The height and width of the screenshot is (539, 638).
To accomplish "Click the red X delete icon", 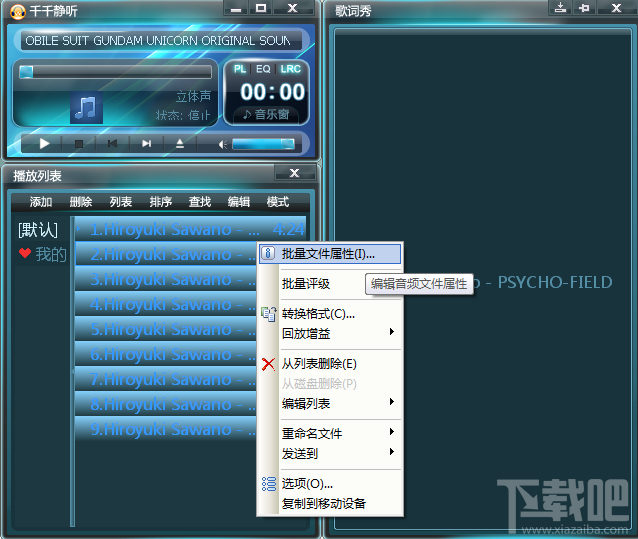I will click(269, 364).
